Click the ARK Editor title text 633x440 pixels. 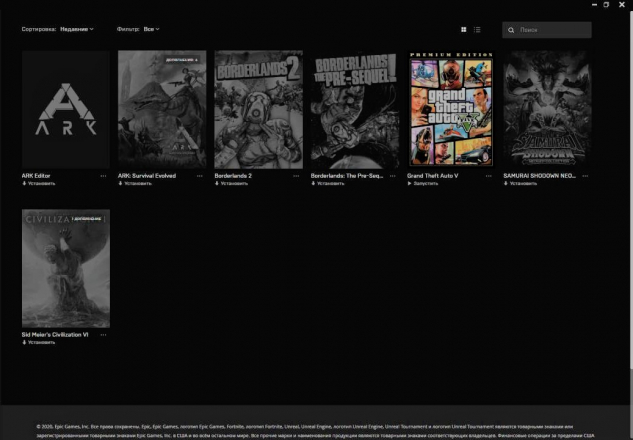[x=36, y=176]
